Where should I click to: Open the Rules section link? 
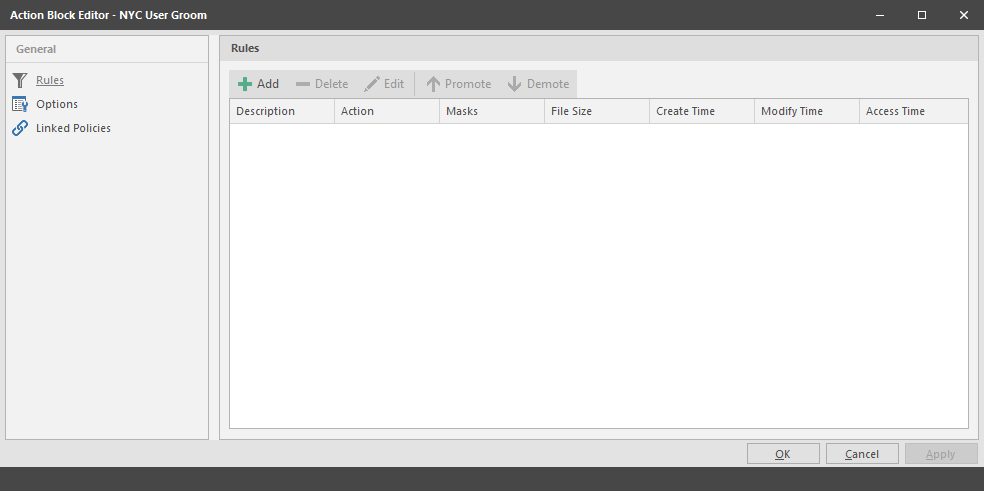click(50, 80)
